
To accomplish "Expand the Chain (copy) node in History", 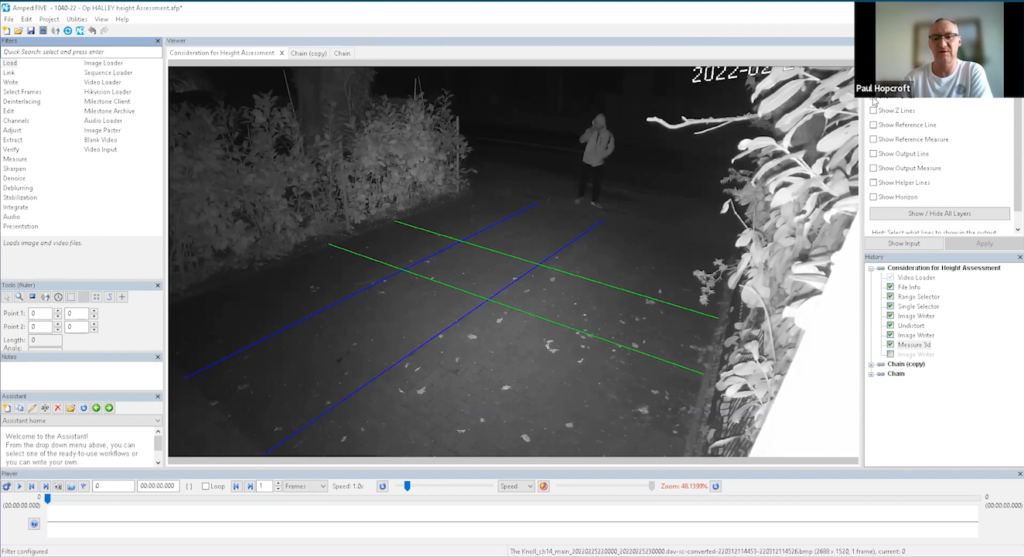I will click(x=871, y=364).
